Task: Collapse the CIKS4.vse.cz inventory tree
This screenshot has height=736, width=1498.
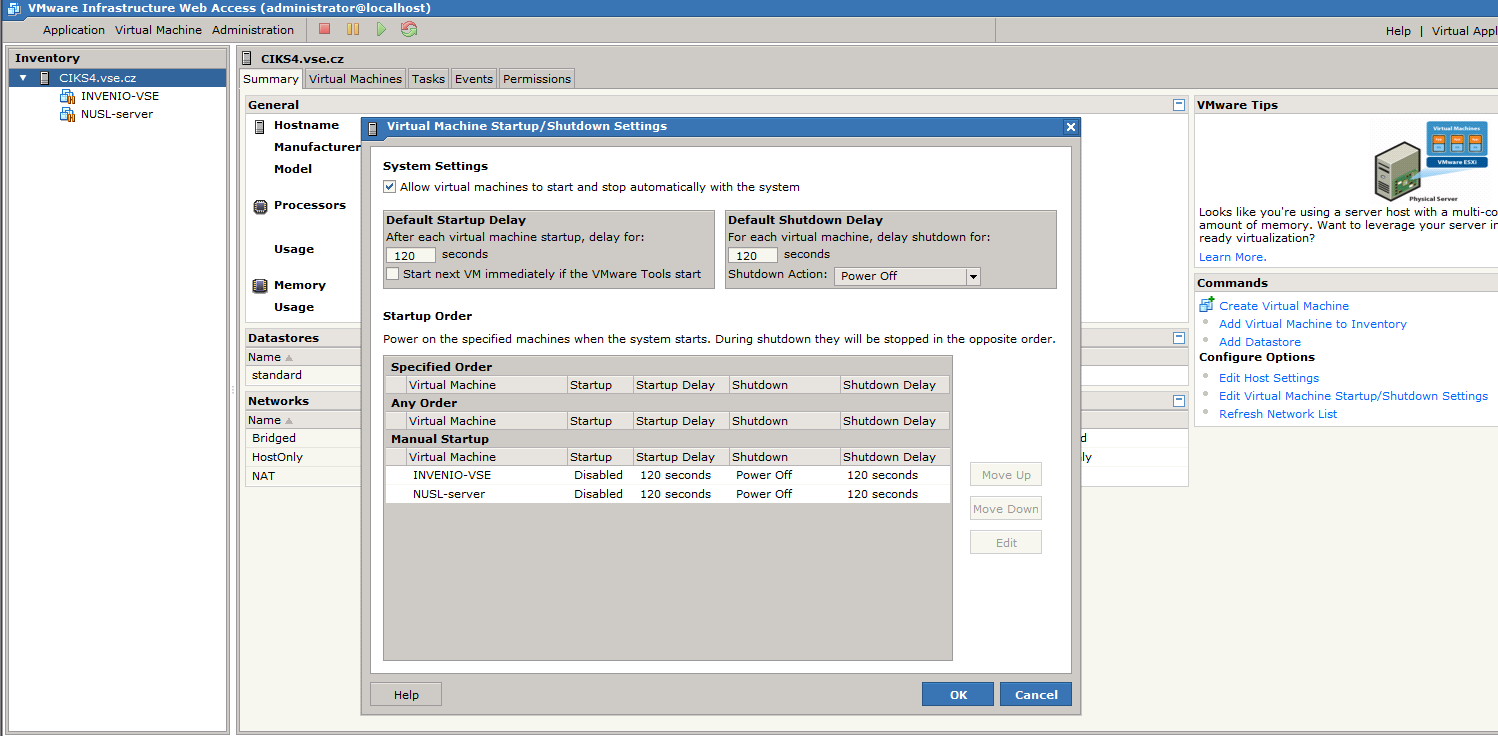Action: [23, 78]
